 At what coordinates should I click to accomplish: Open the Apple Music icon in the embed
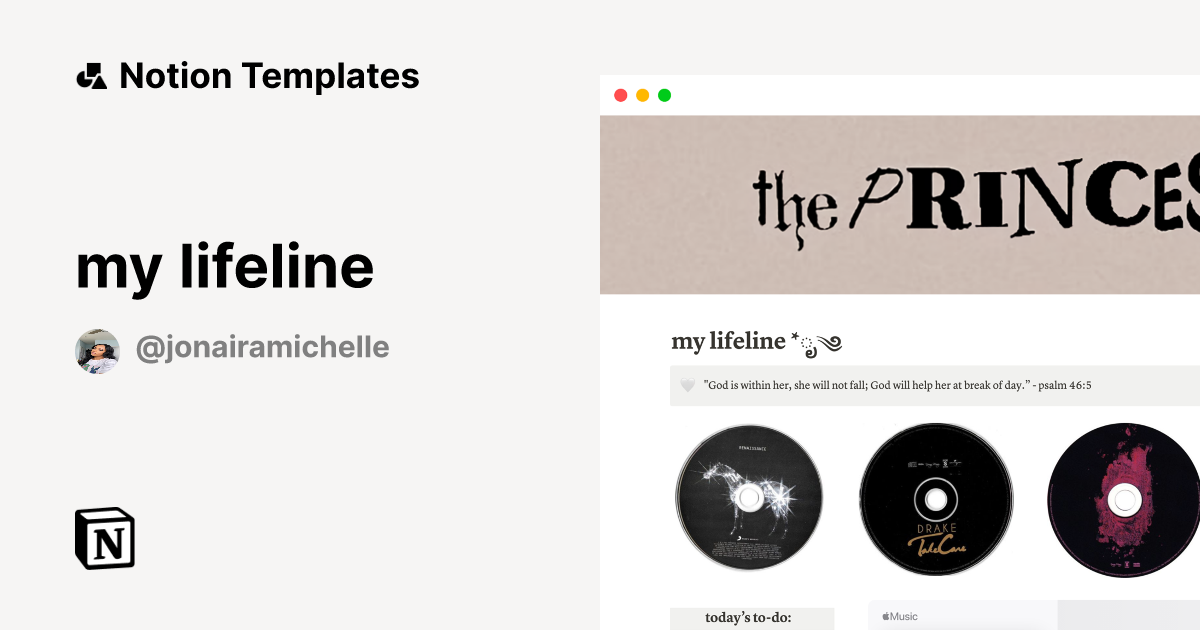[x=886, y=616]
